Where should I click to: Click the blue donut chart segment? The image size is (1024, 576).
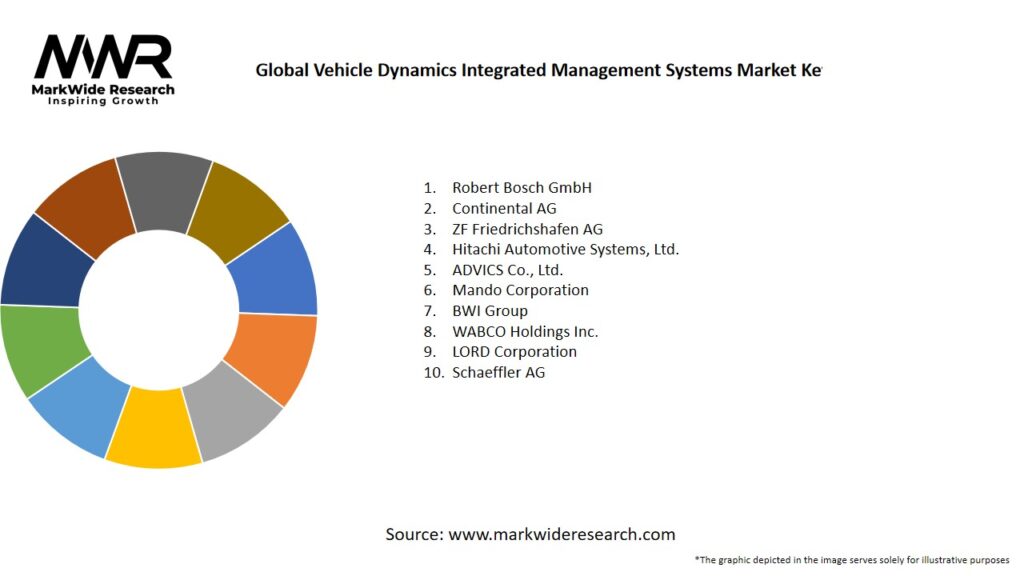[276, 273]
